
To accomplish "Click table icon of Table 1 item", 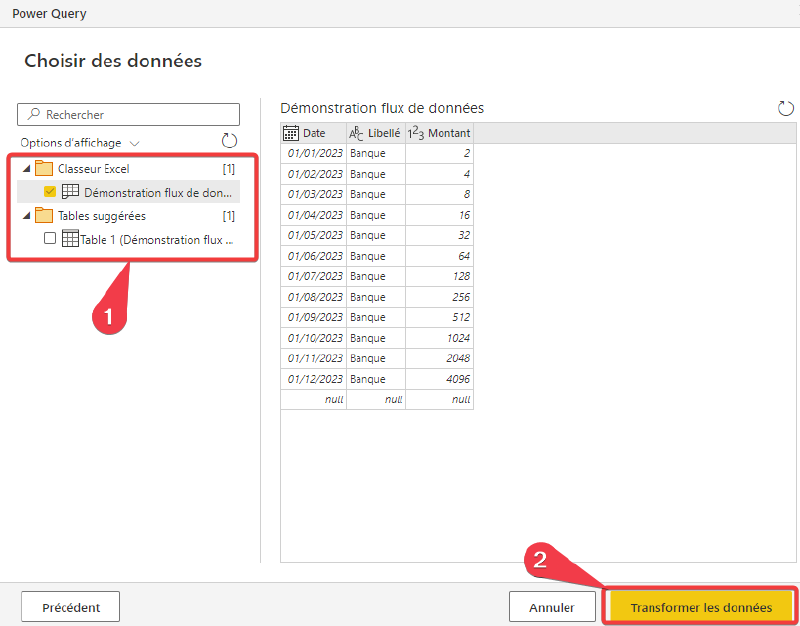I will tap(70, 238).
